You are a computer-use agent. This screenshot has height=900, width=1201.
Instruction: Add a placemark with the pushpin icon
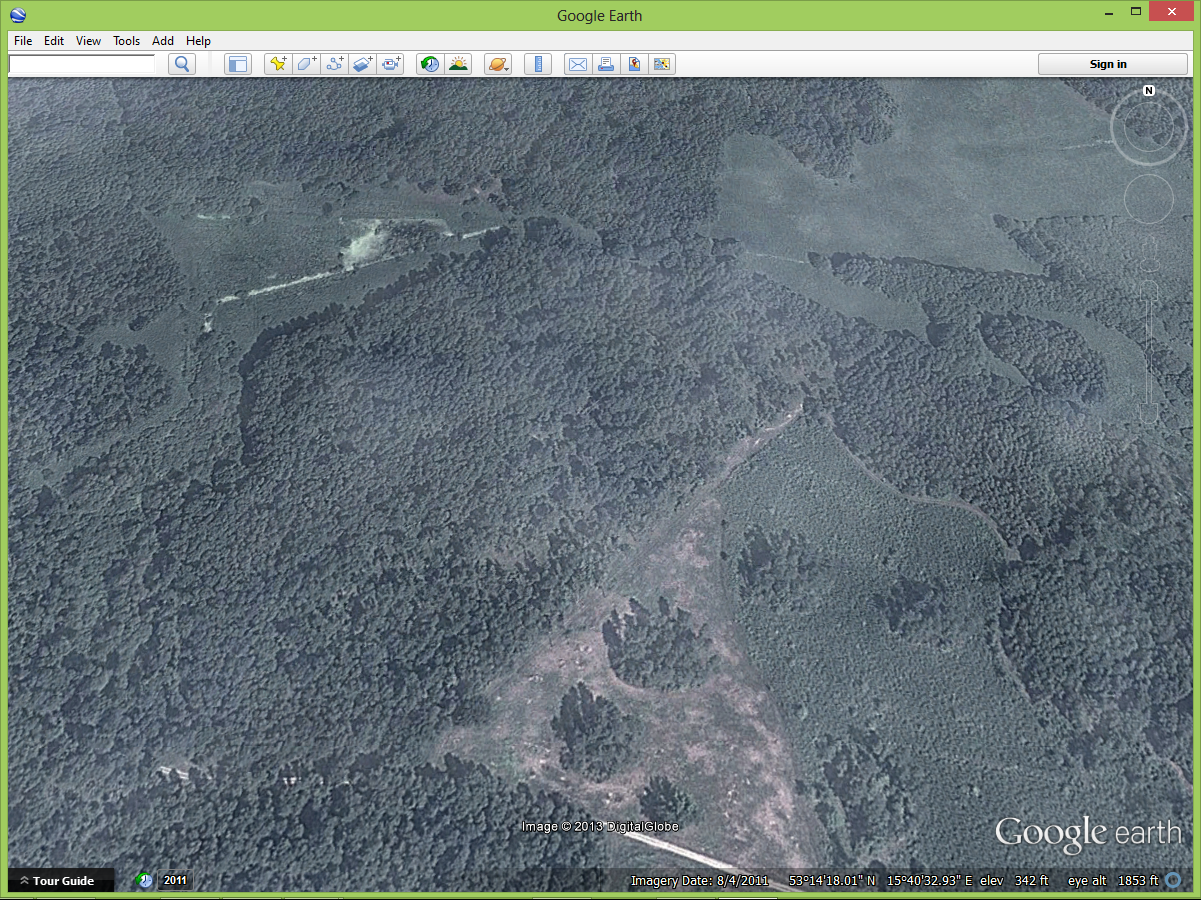(278, 64)
